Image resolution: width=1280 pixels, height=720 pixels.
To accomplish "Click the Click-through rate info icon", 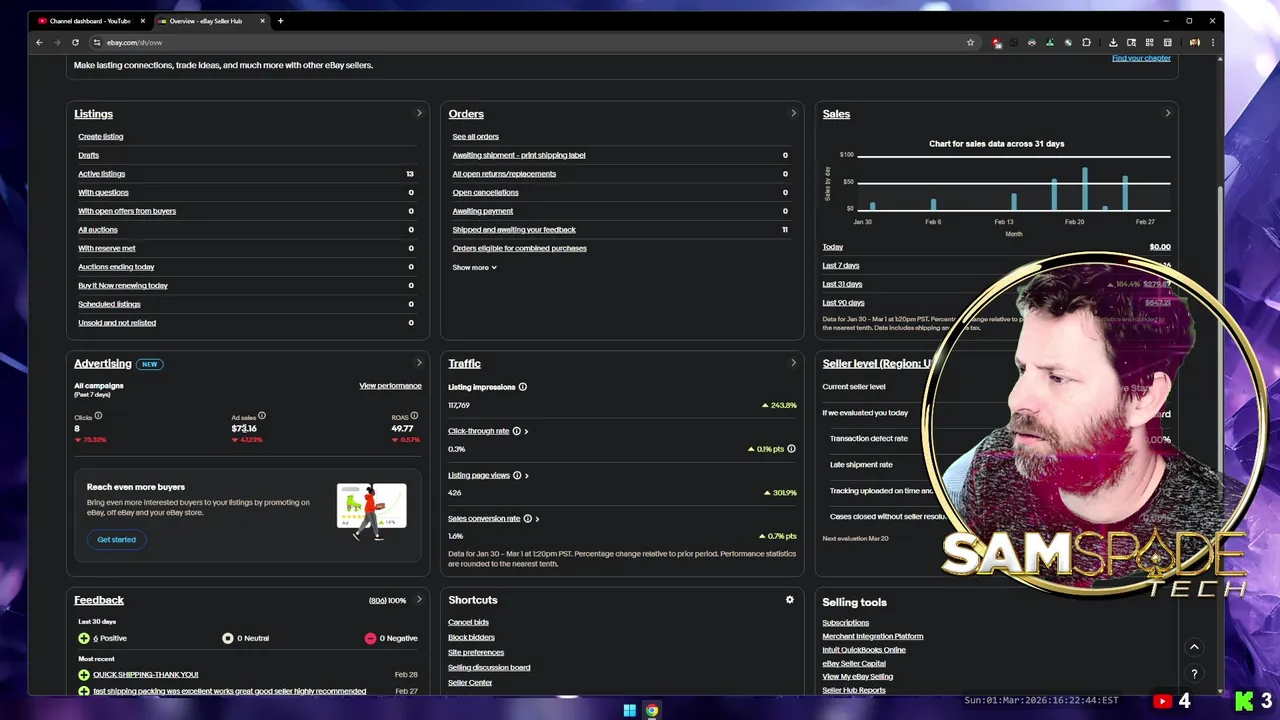I will [x=516, y=431].
